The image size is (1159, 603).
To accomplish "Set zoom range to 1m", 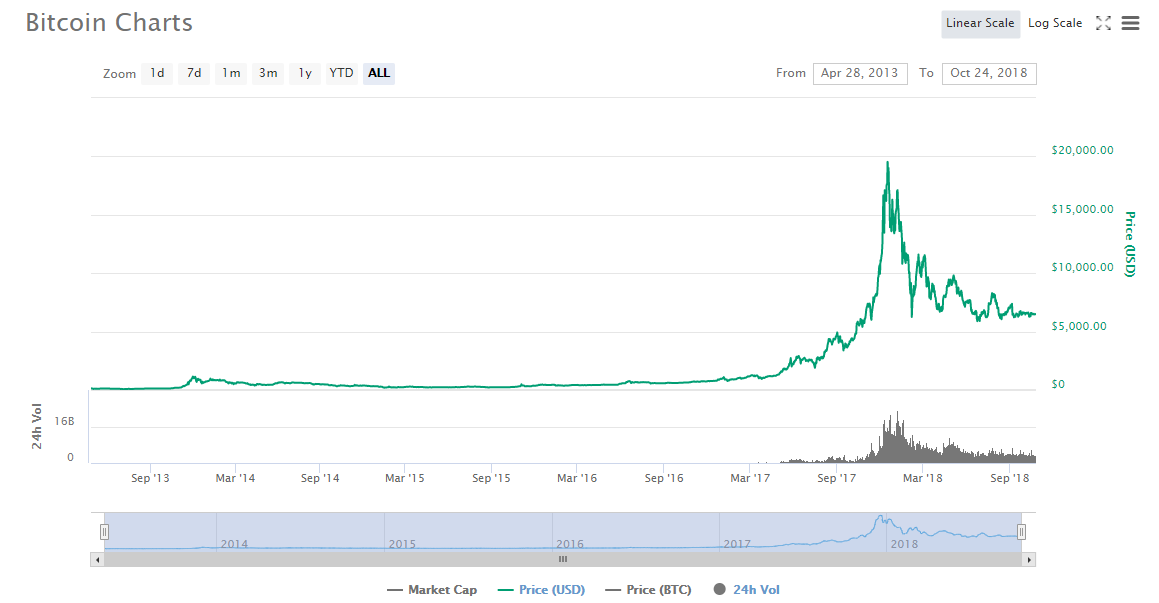I will [x=231, y=73].
